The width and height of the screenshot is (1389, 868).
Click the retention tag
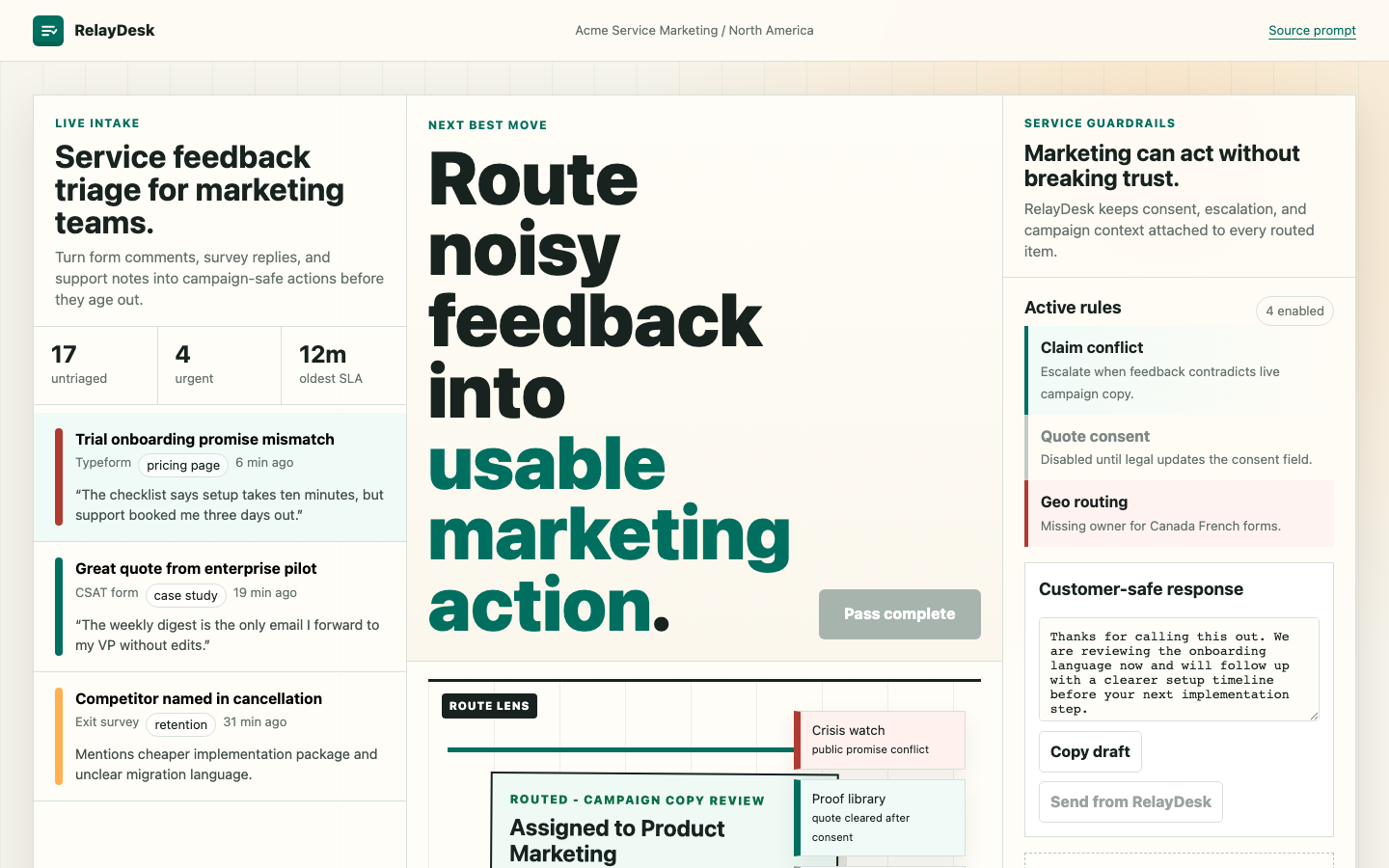pos(181,724)
